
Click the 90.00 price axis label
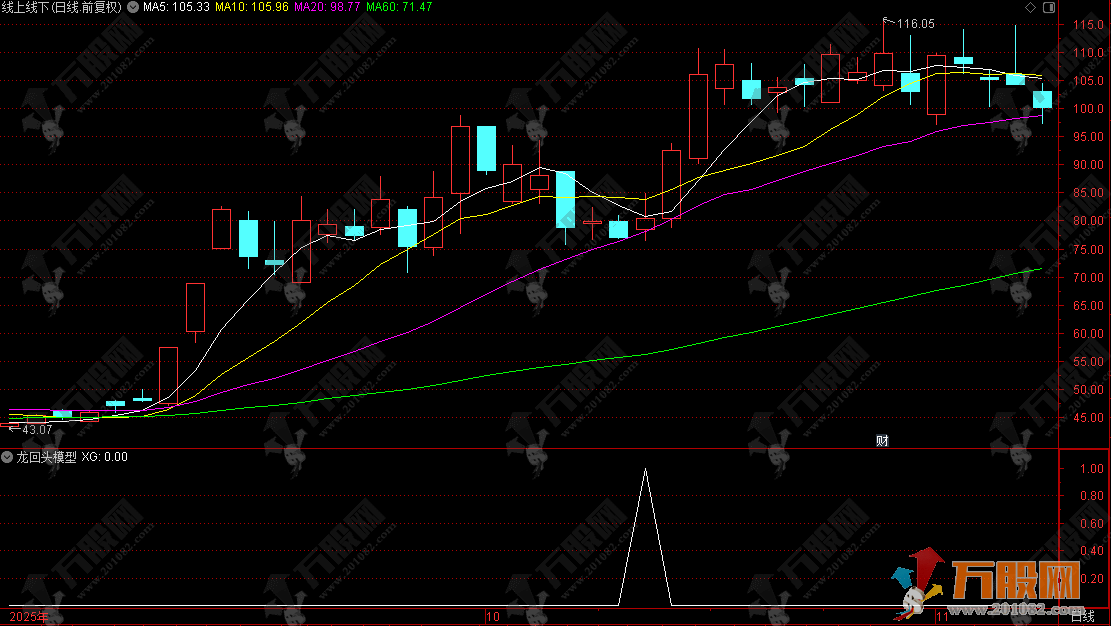tap(1088, 164)
